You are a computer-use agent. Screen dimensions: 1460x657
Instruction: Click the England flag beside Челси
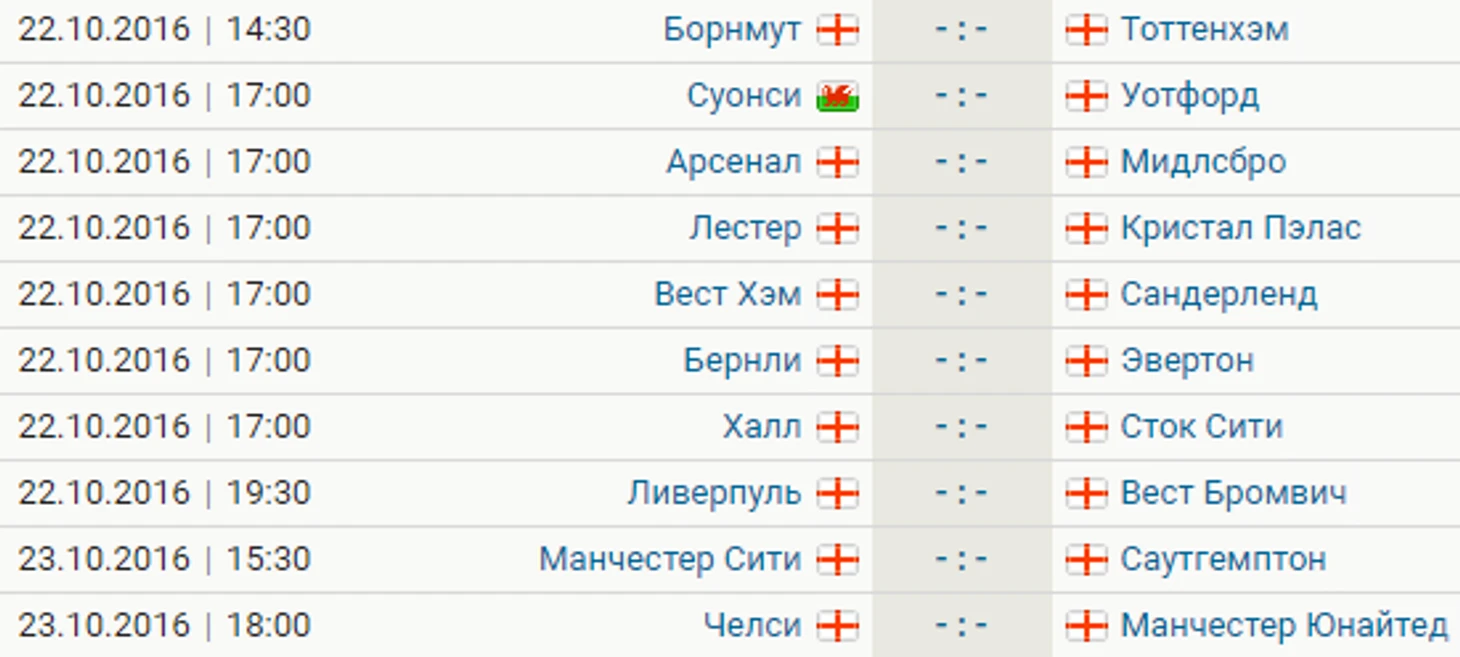[x=837, y=627]
